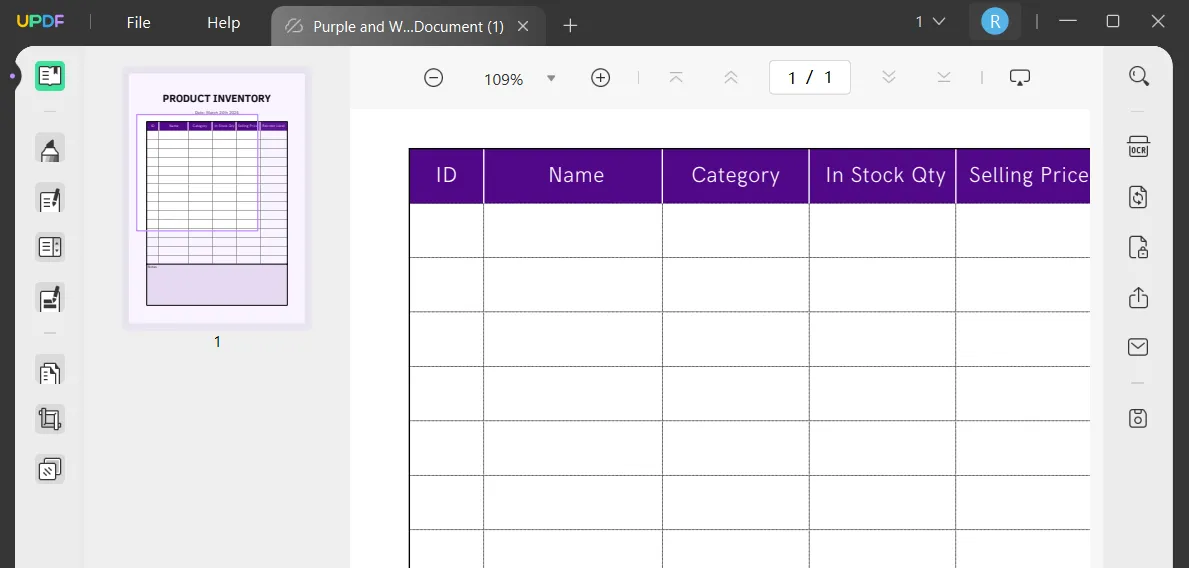Click the zoom in plus icon
This screenshot has width=1189, height=568.
pyautogui.click(x=601, y=77)
